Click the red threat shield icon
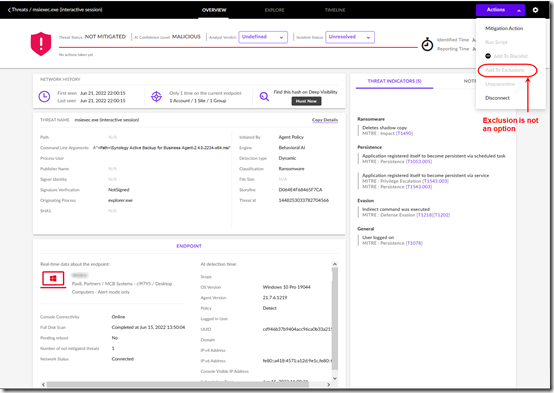Viewport: 554px width, 393px height. pos(41,44)
